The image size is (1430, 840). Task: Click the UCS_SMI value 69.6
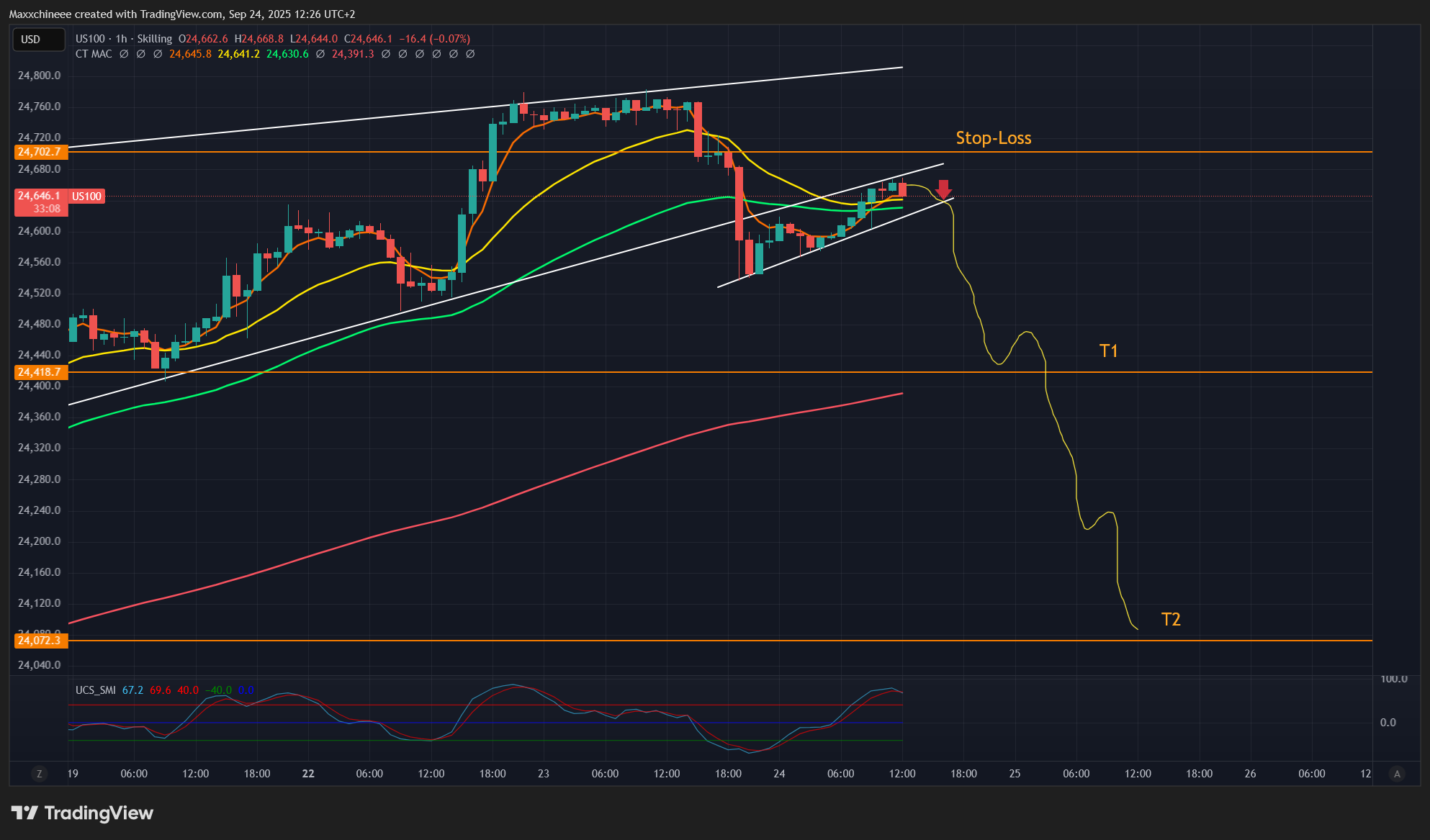pyautogui.click(x=161, y=690)
